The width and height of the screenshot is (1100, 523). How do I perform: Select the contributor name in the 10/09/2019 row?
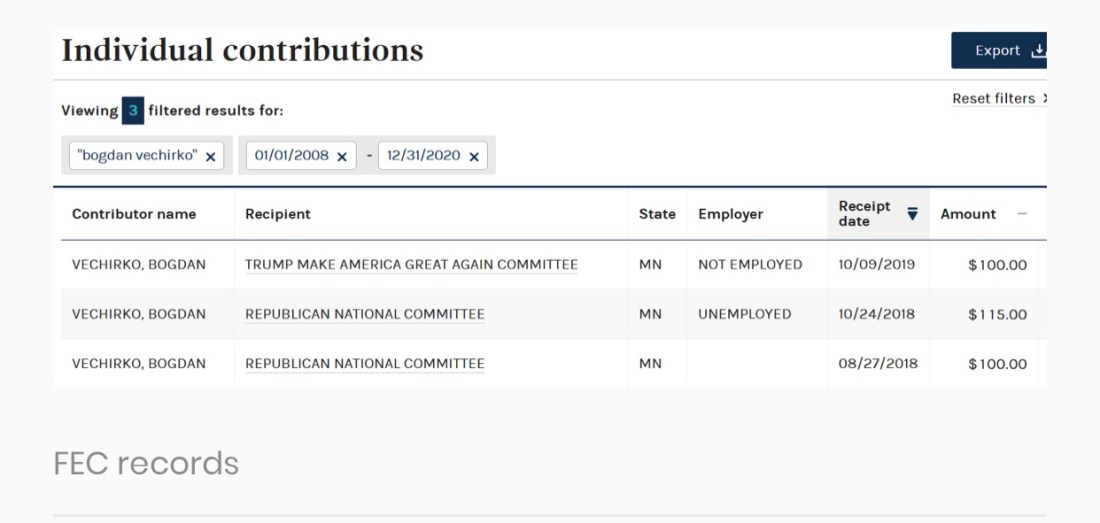(x=139, y=265)
